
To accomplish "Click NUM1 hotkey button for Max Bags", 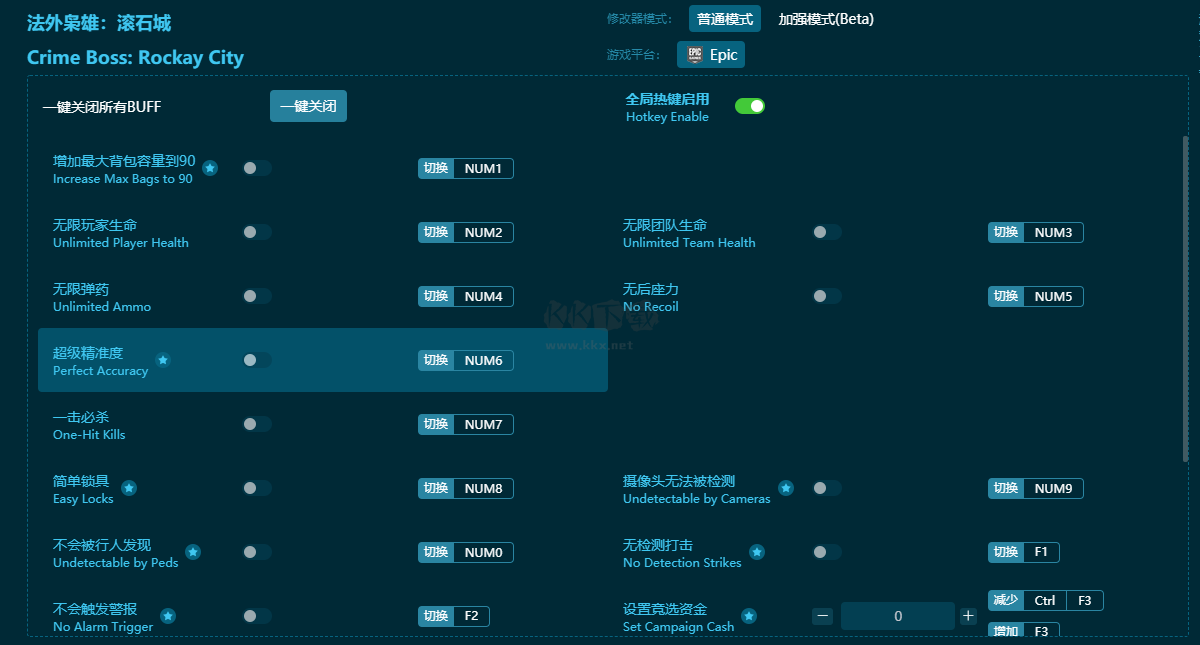I will coord(466,168).
